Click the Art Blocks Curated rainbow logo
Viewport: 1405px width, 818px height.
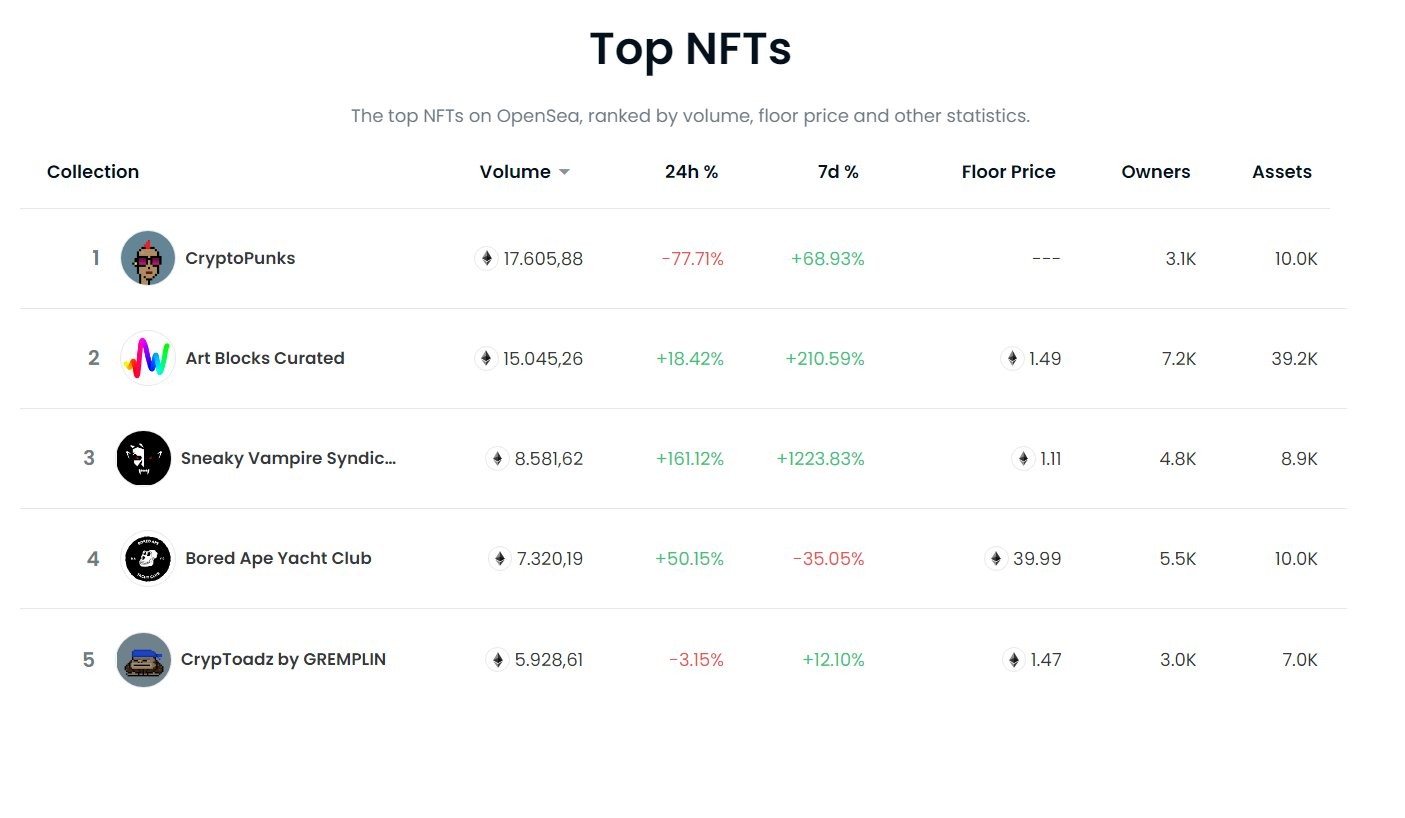tap(148, 358)
